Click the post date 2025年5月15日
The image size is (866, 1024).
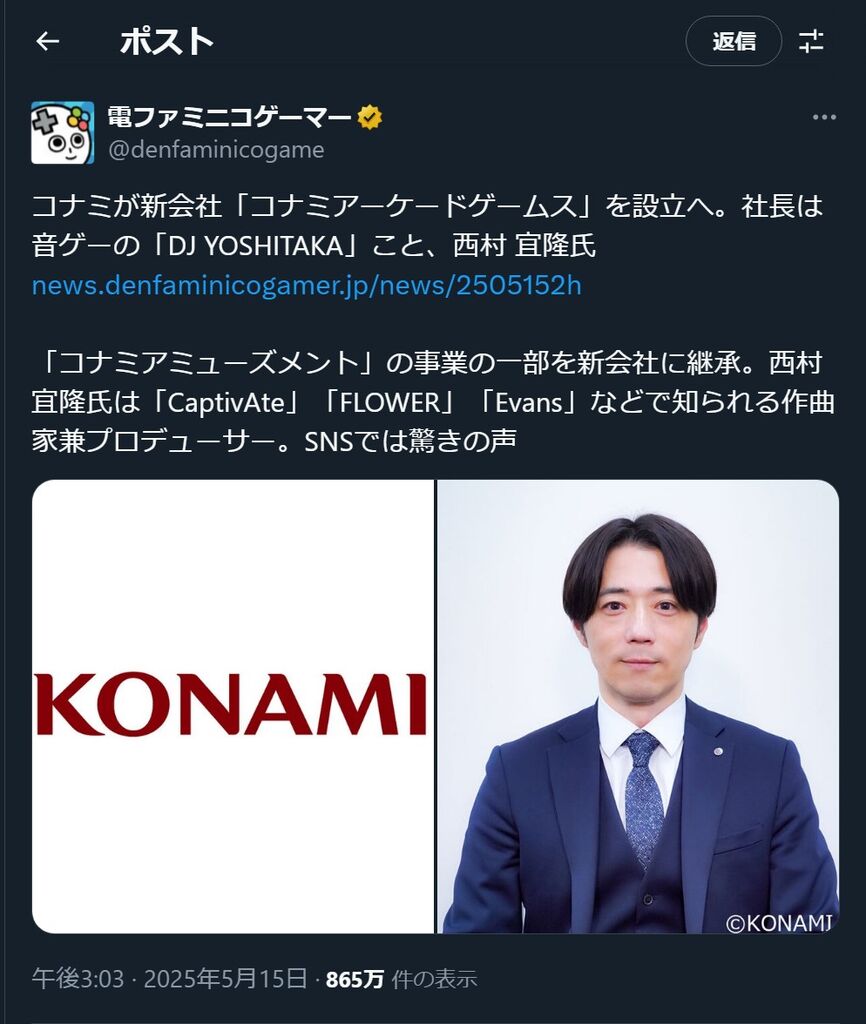point(225,979)
